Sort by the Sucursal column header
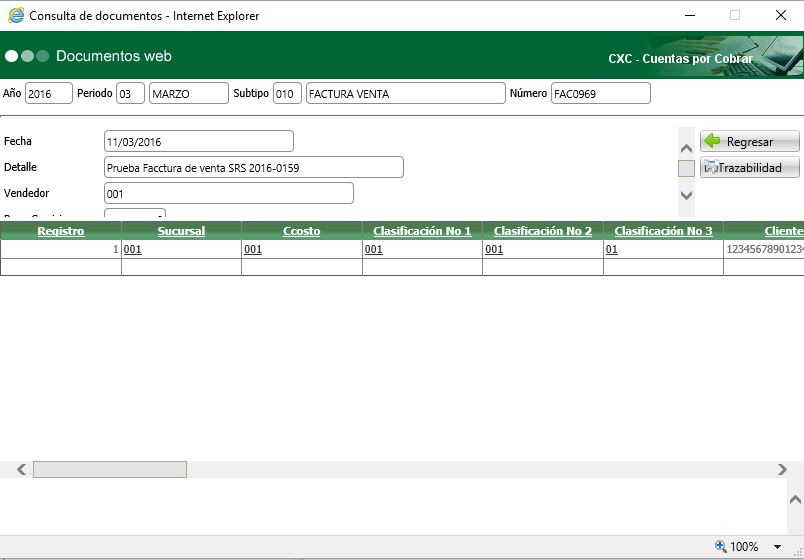 coord(181,231)
